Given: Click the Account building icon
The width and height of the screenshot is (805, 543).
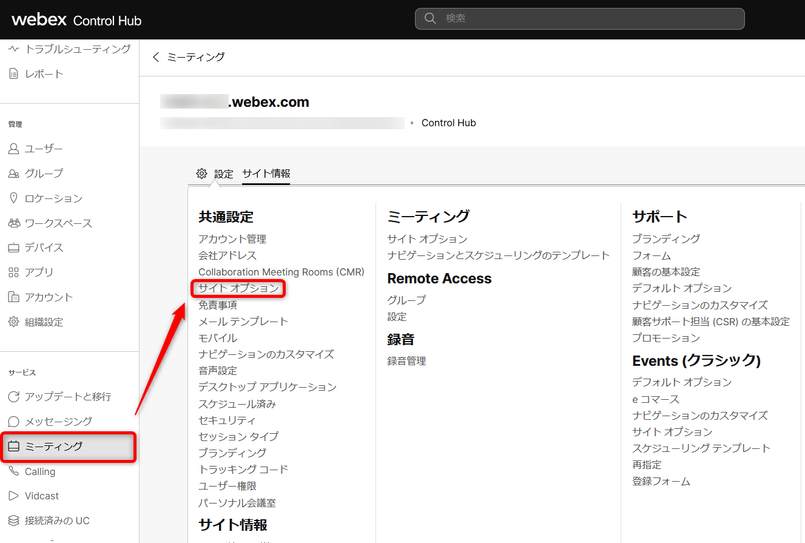Looking at the screenshot, I should point(14,297).
